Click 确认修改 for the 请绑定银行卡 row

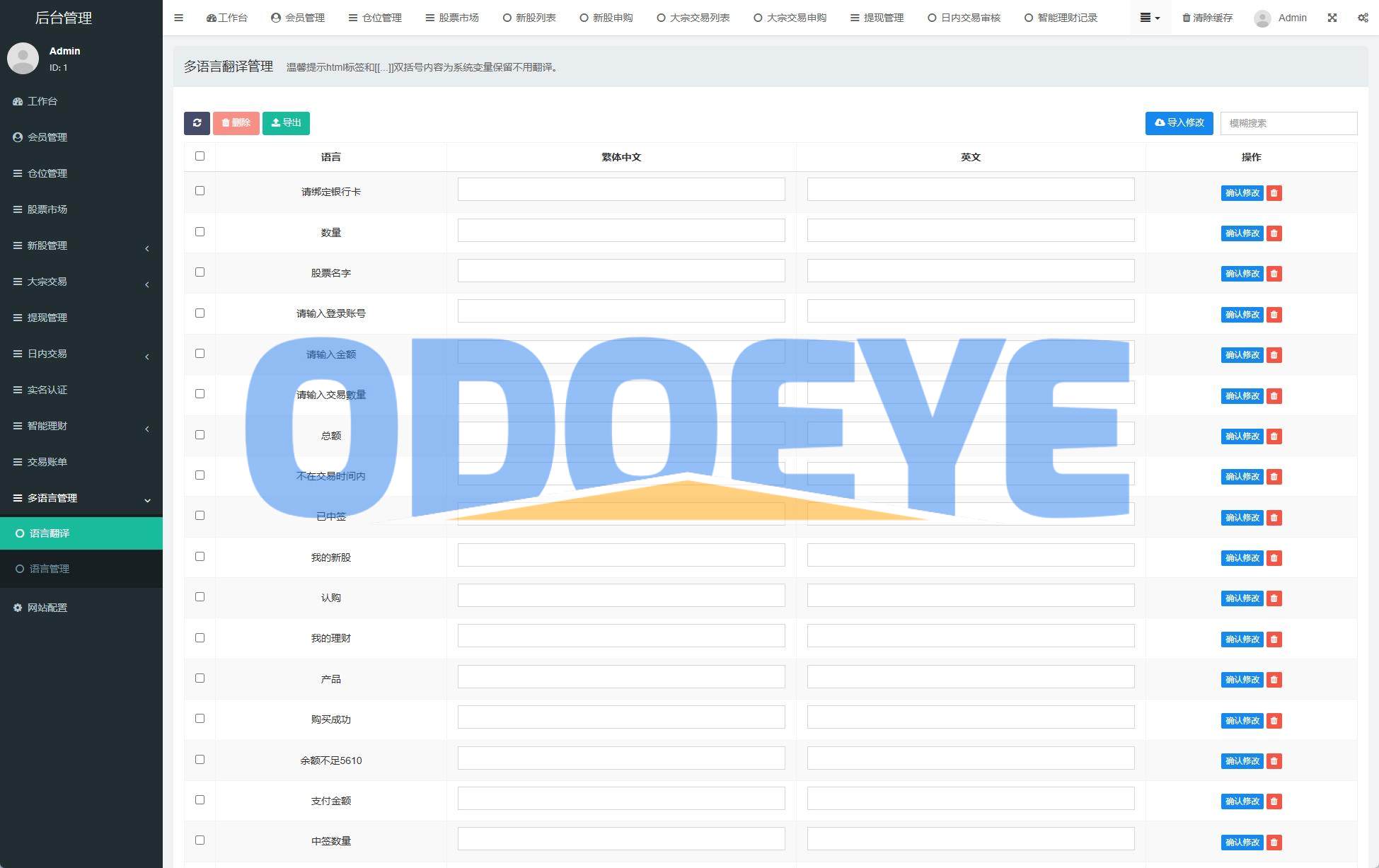[1242, 193]
